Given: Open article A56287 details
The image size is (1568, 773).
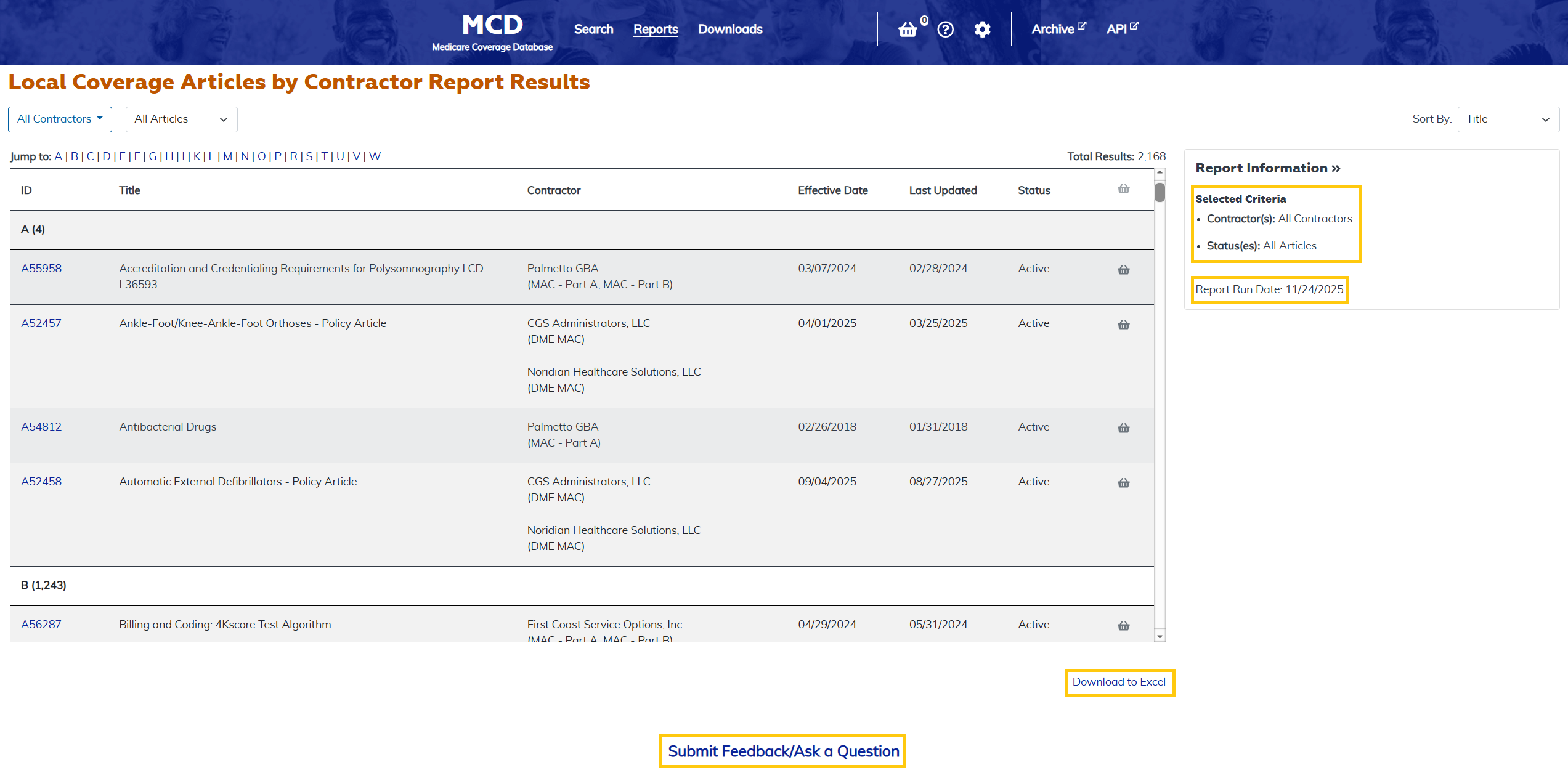Looking at the screenshot, I should (x=41, y=624).
